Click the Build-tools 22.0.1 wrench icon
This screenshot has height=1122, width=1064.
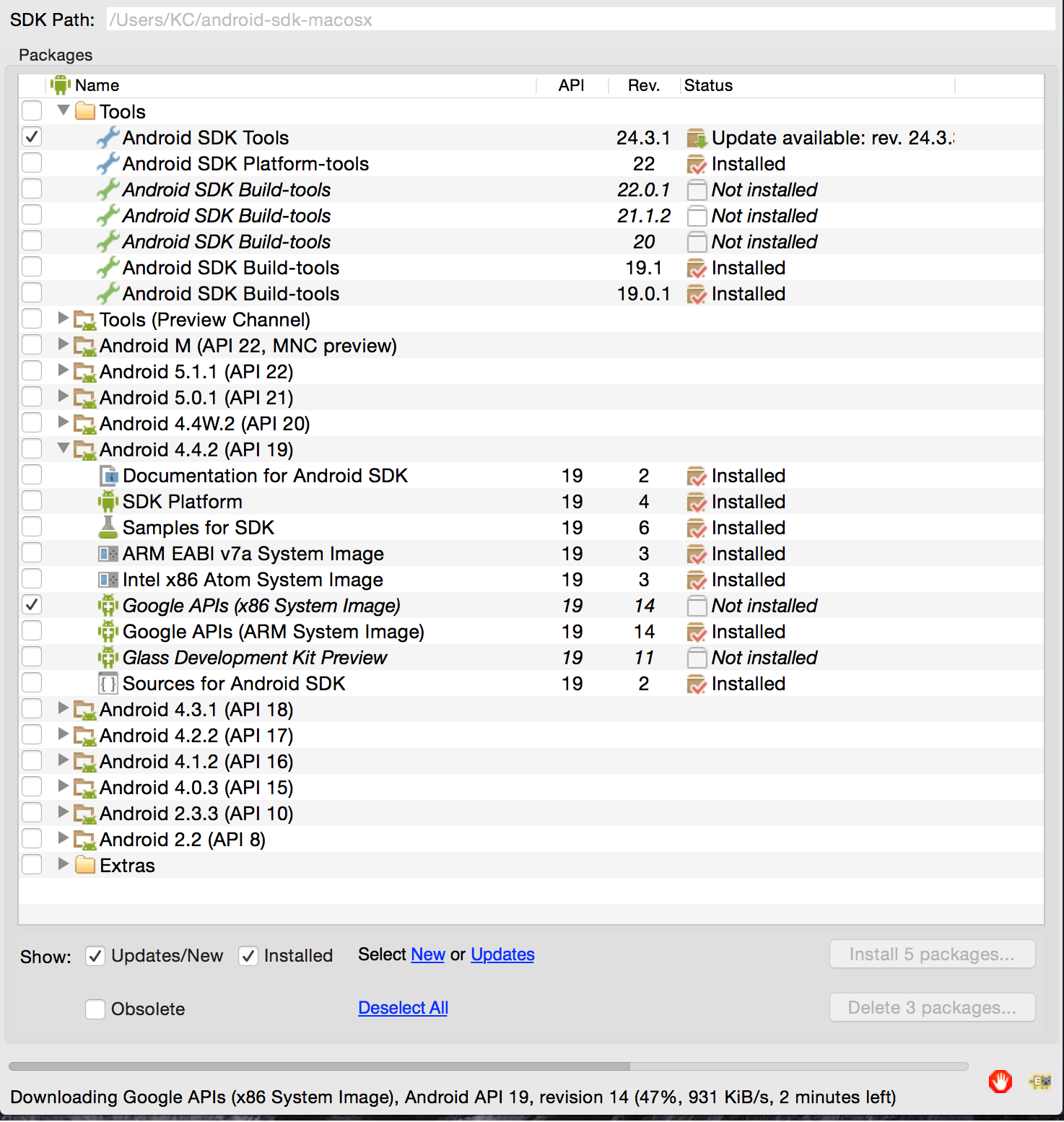108,190
